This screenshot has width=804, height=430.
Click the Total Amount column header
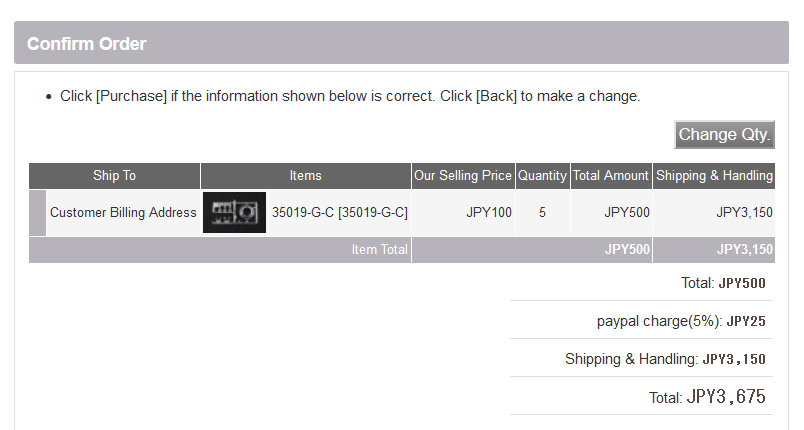[x=611, y=176]
